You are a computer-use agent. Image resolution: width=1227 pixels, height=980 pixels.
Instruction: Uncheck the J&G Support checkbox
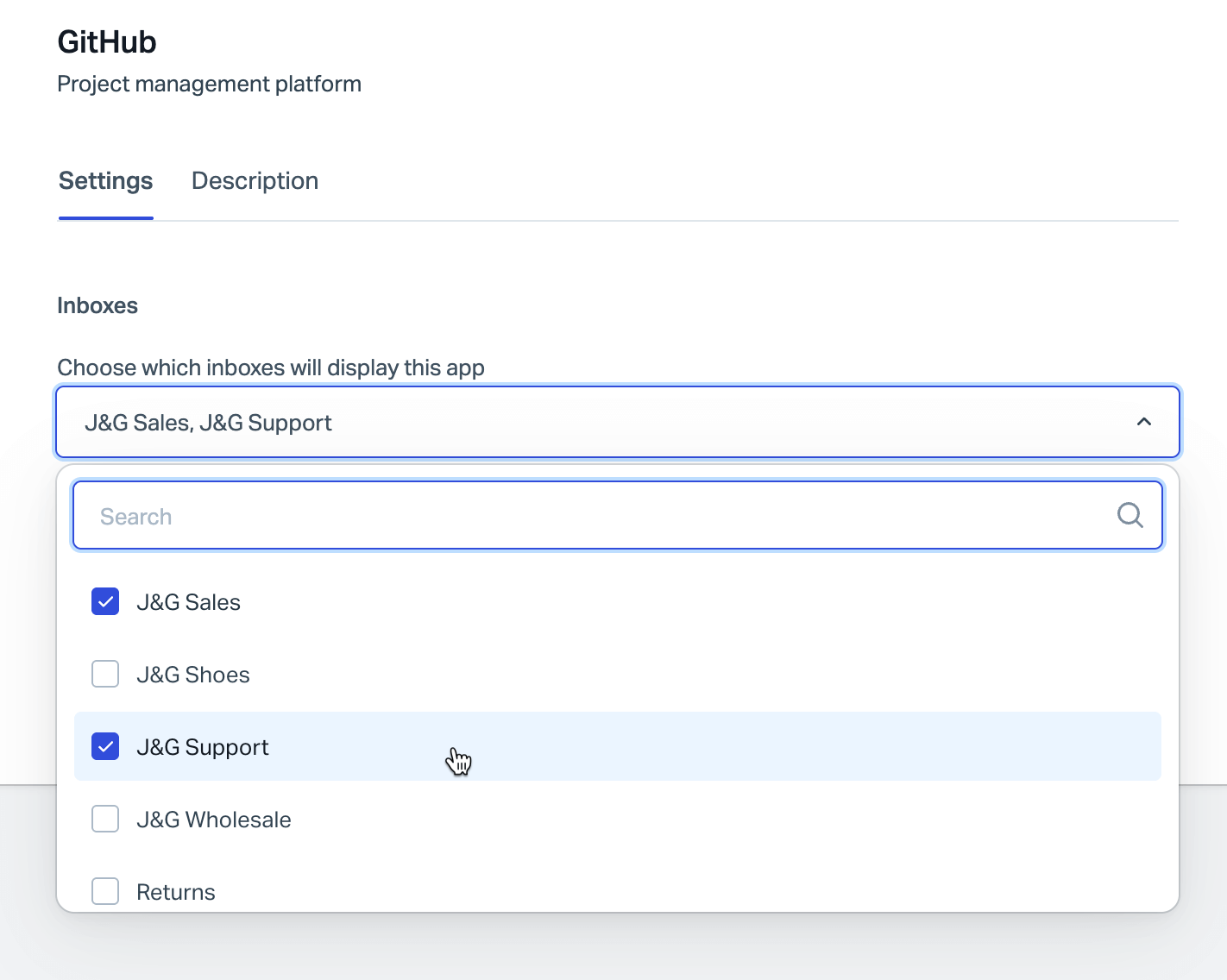click(x=105, y=746)
